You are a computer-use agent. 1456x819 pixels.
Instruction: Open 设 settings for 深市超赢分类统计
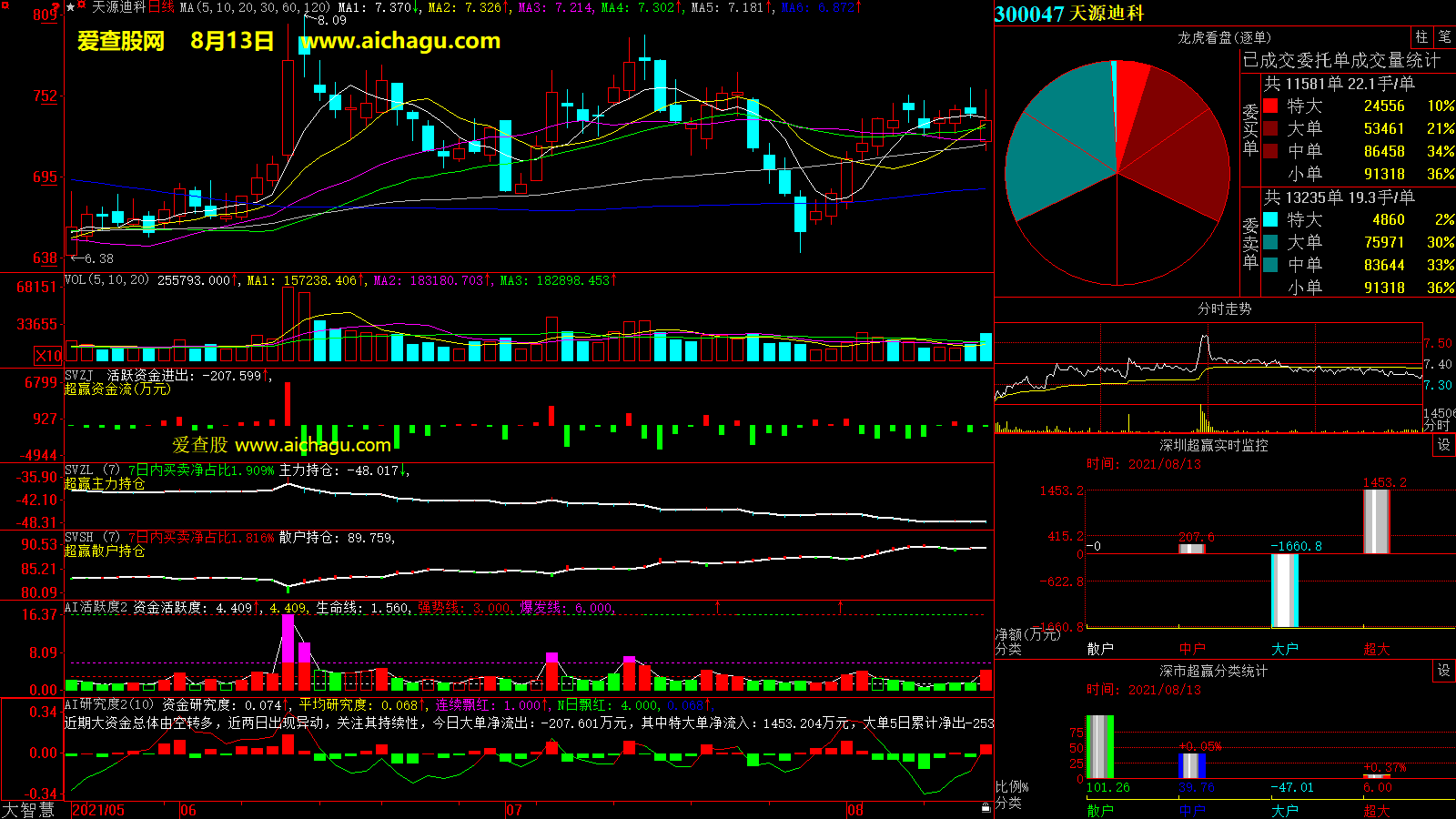click(1443, 671)
